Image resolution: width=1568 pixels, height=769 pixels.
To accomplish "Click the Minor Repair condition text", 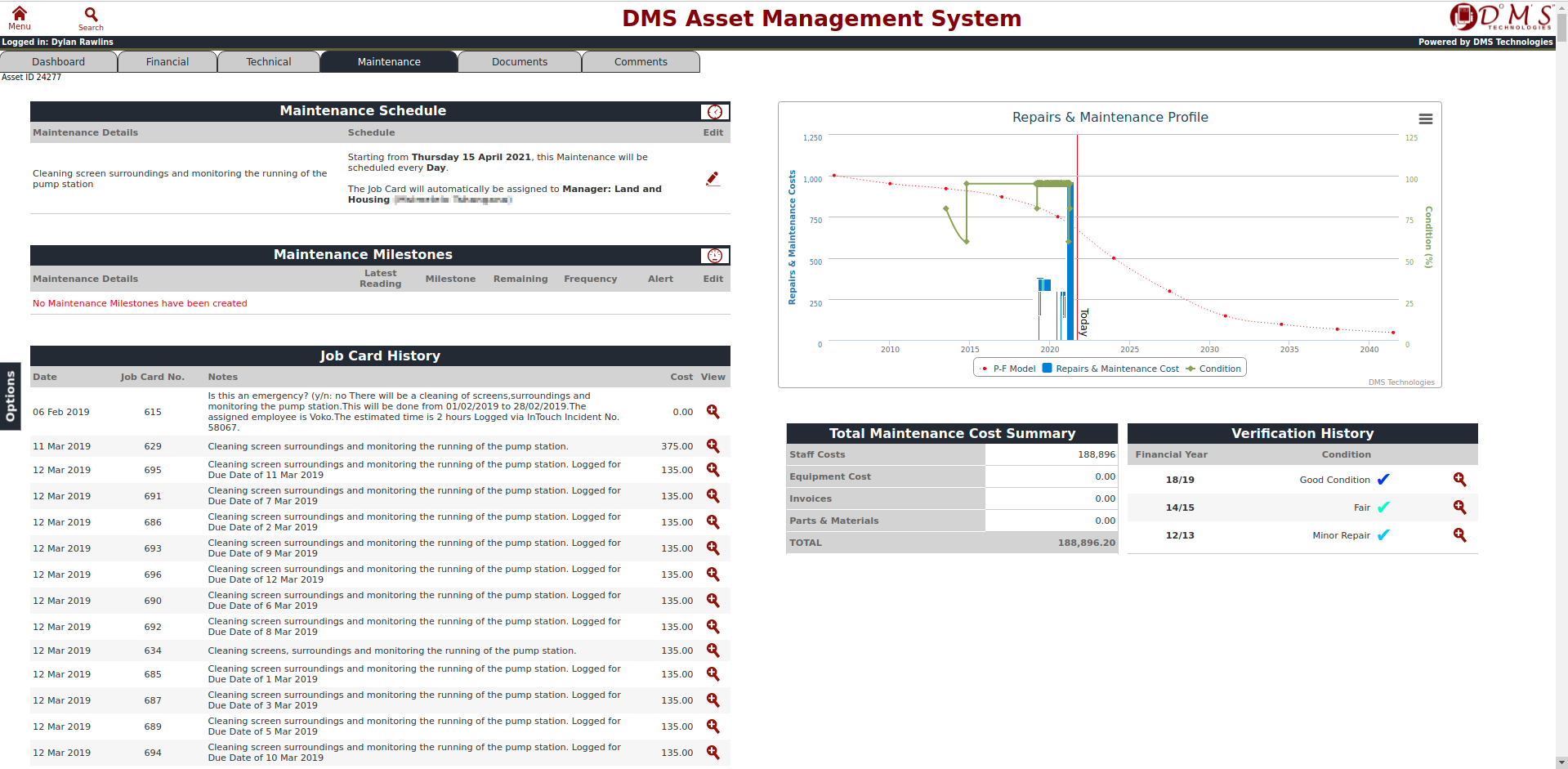I will [x=1341, y=535].
